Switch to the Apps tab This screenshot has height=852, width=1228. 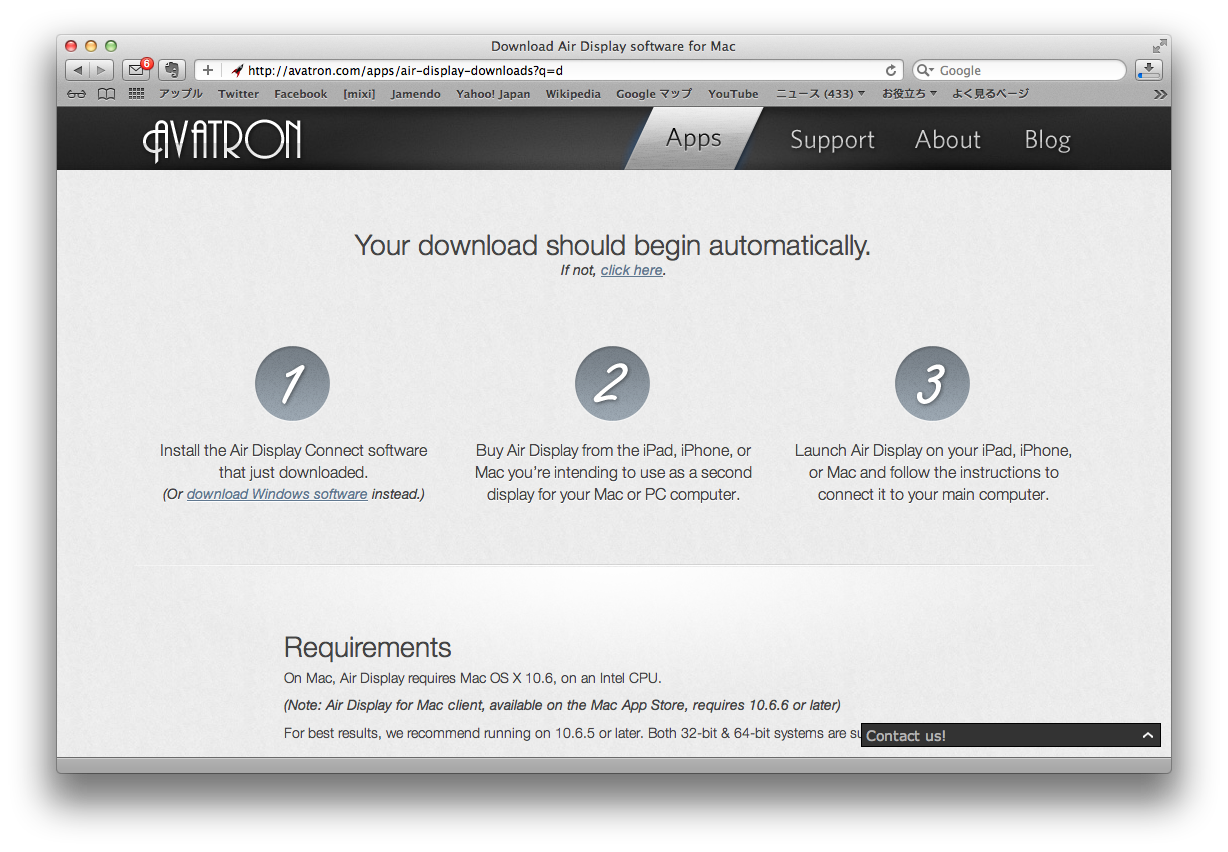point(694,138)
